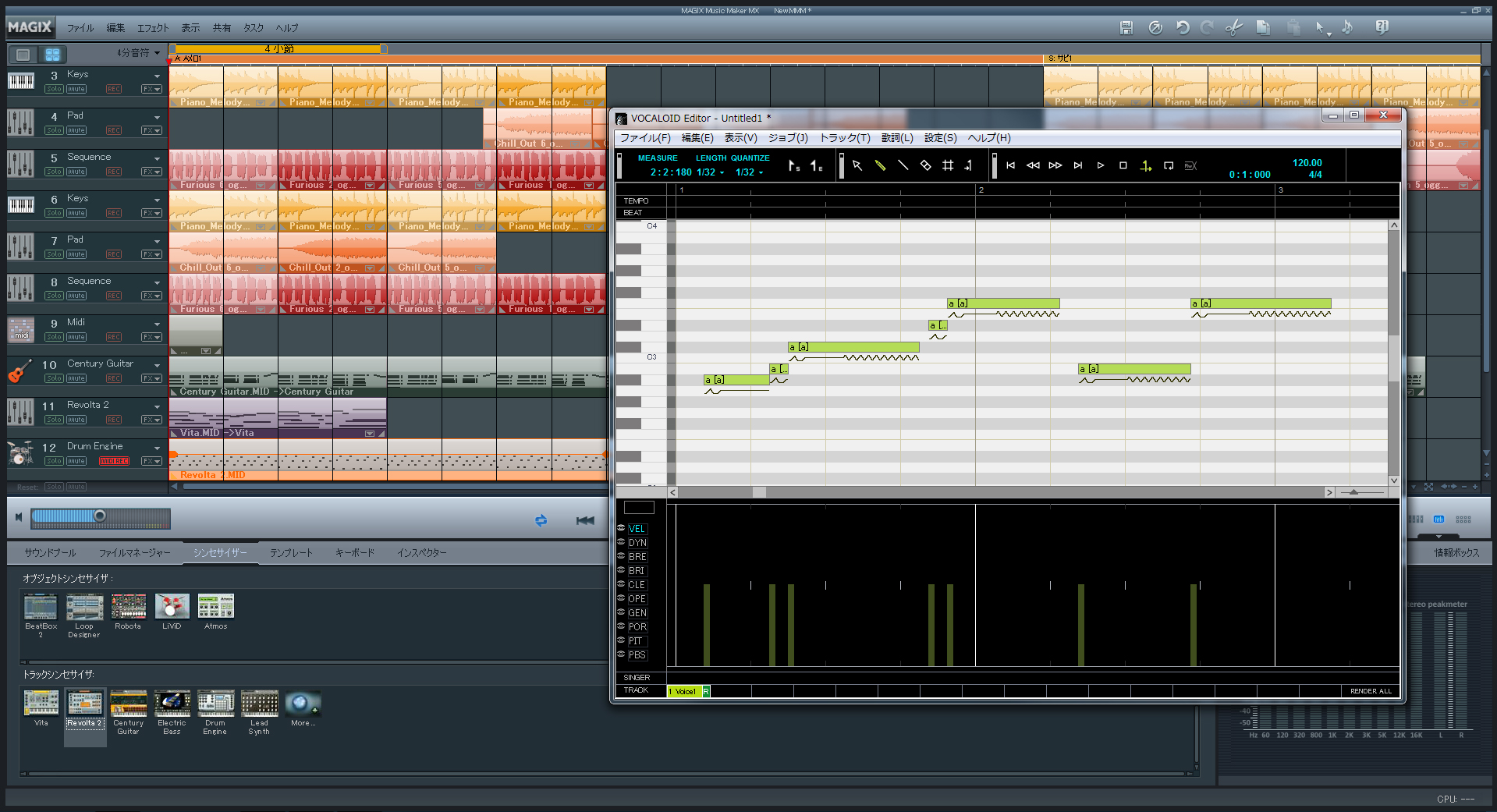
Task: Toggle Solo on track 3 Keys
Action: (x=54, y=89)
